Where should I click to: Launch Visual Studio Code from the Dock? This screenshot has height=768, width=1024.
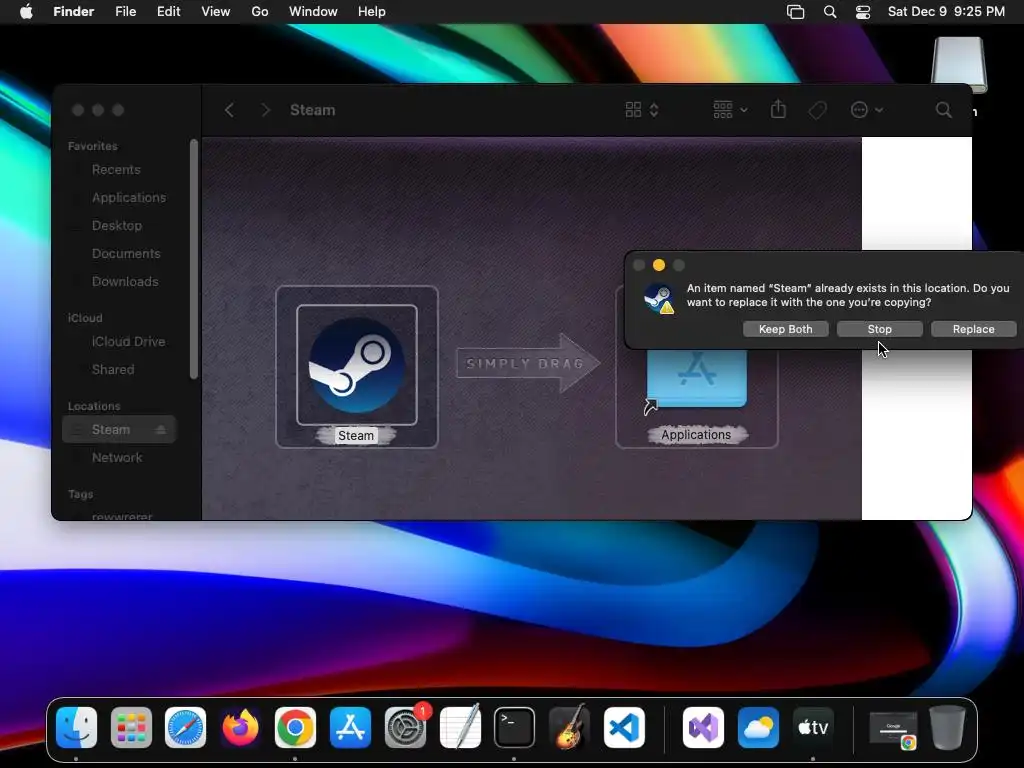click(624, 728)
